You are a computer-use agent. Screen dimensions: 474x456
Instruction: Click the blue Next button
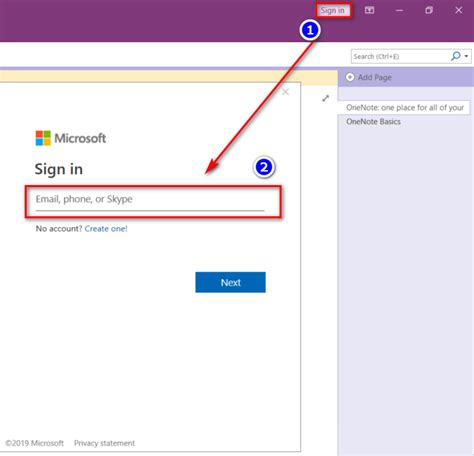click(x=230, y=282)
